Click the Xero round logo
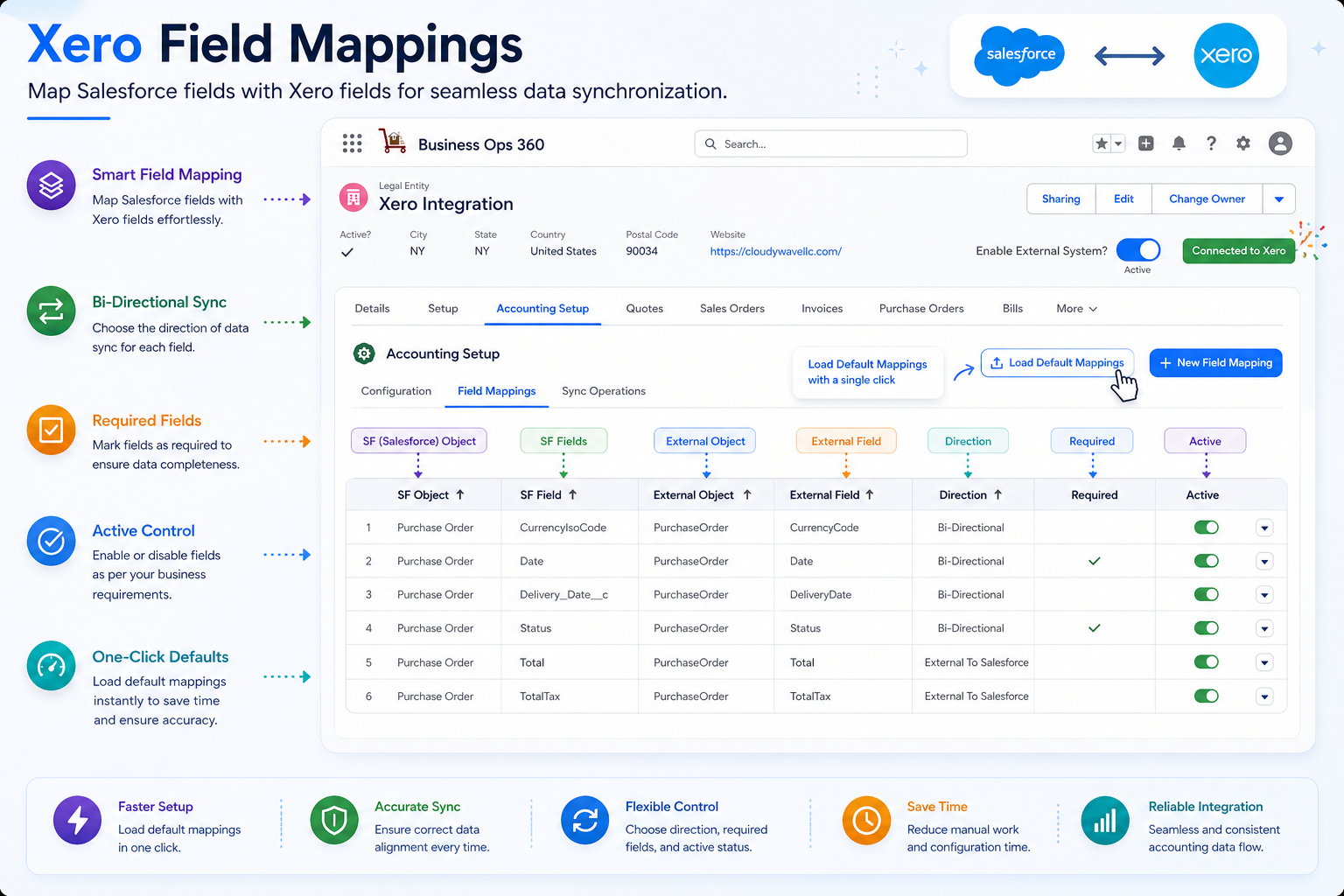 1226,55
